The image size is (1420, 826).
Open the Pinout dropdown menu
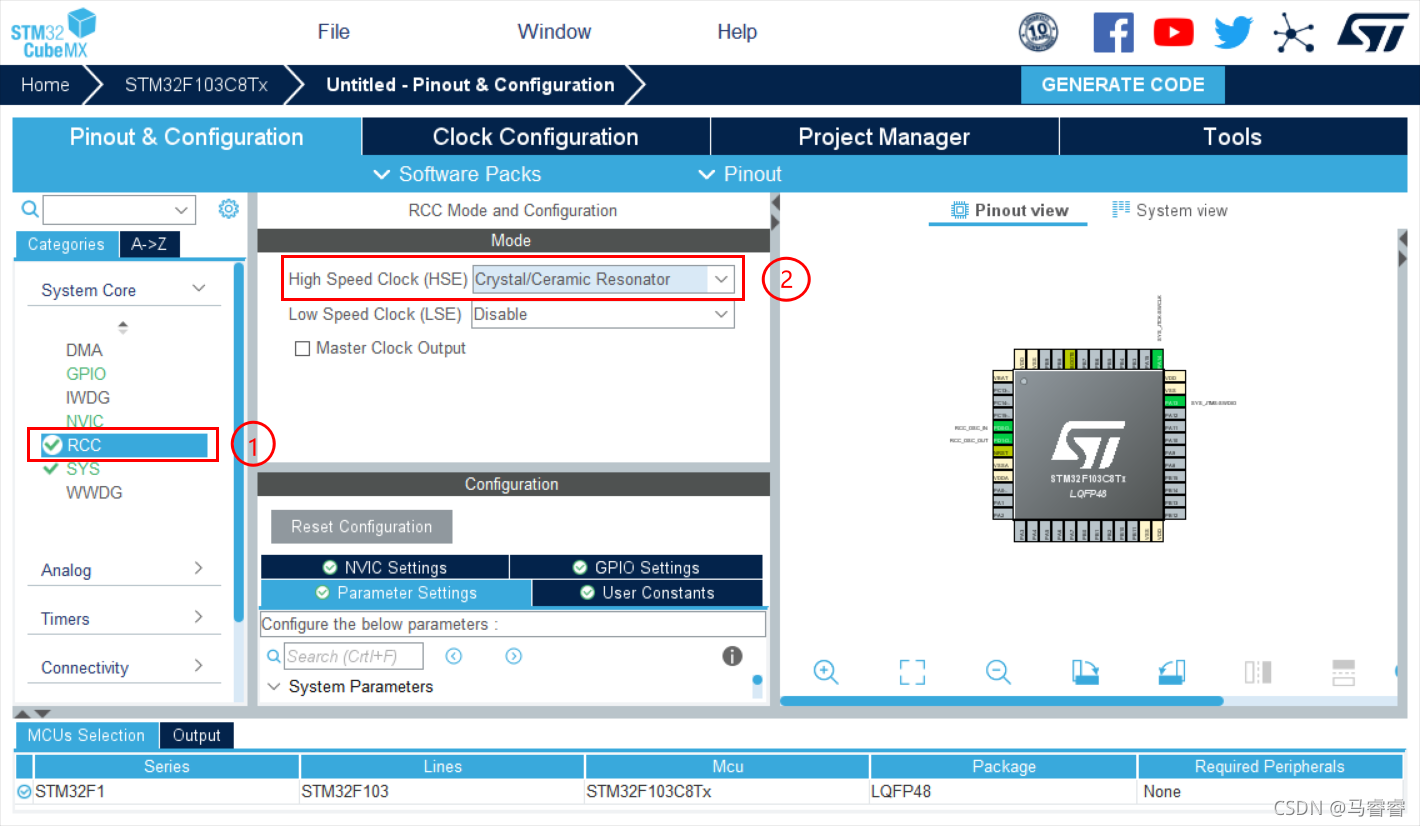point(739,174)
